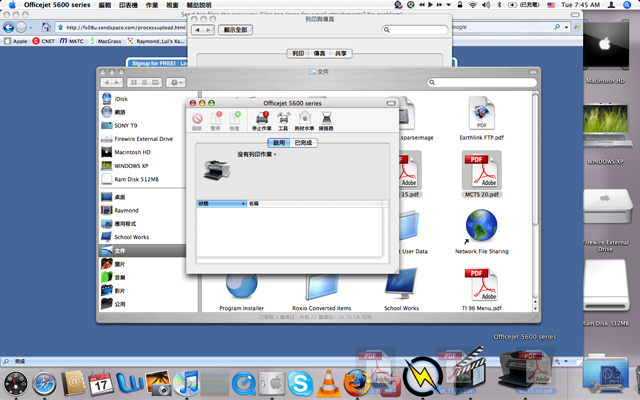Click the 停止作業 (stop jobs) printer icon
The height and width of the screenshot is (400, 640).
tap(262, 121)
